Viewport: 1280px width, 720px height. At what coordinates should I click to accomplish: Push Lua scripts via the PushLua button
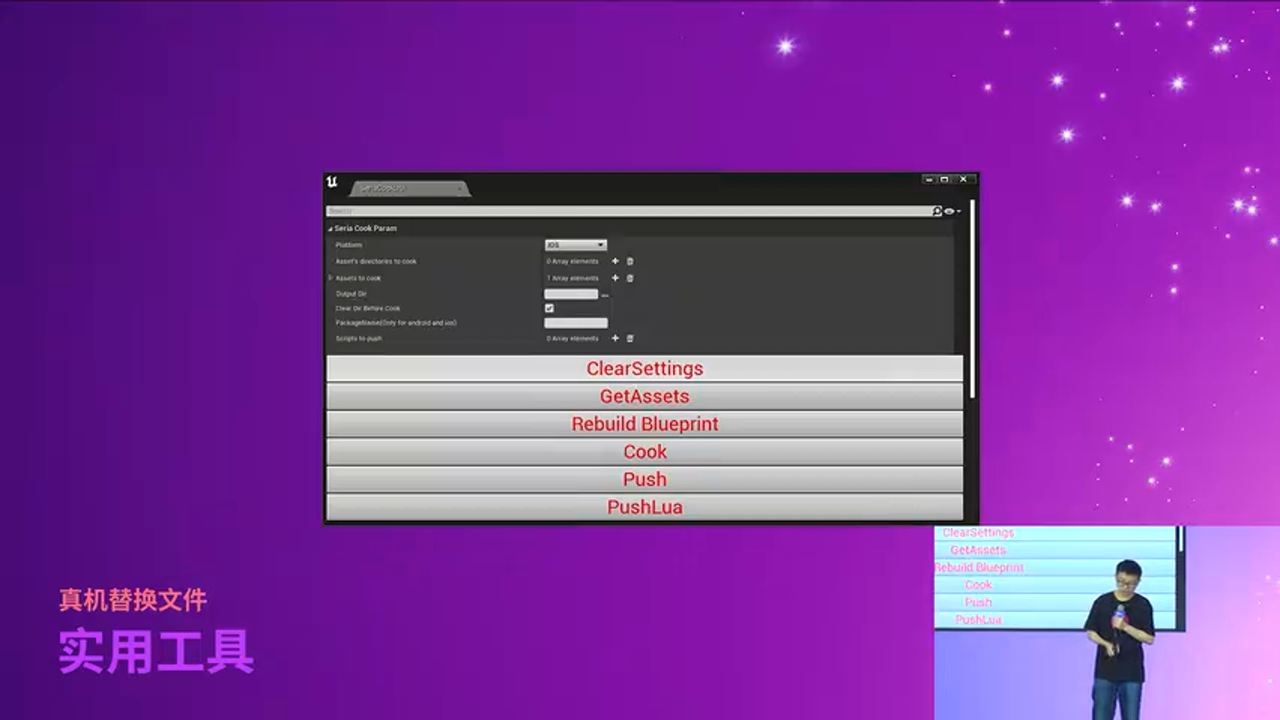644,507
